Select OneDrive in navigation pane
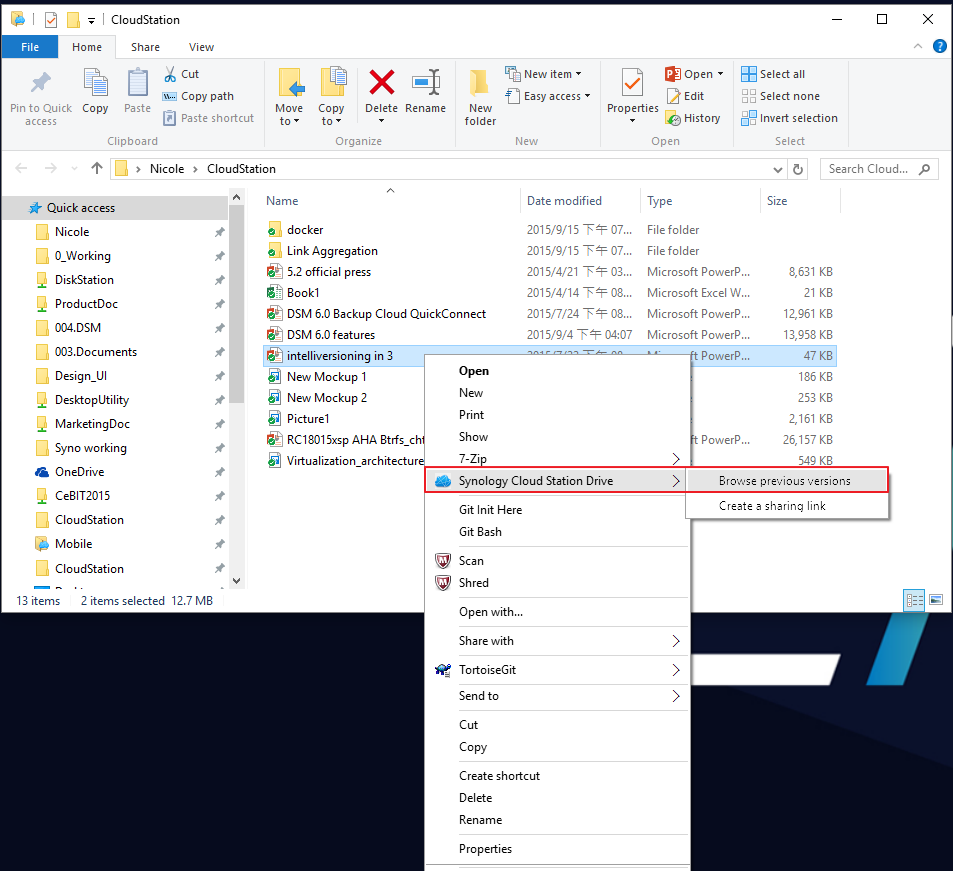The image size is (953, 871). 80,472
